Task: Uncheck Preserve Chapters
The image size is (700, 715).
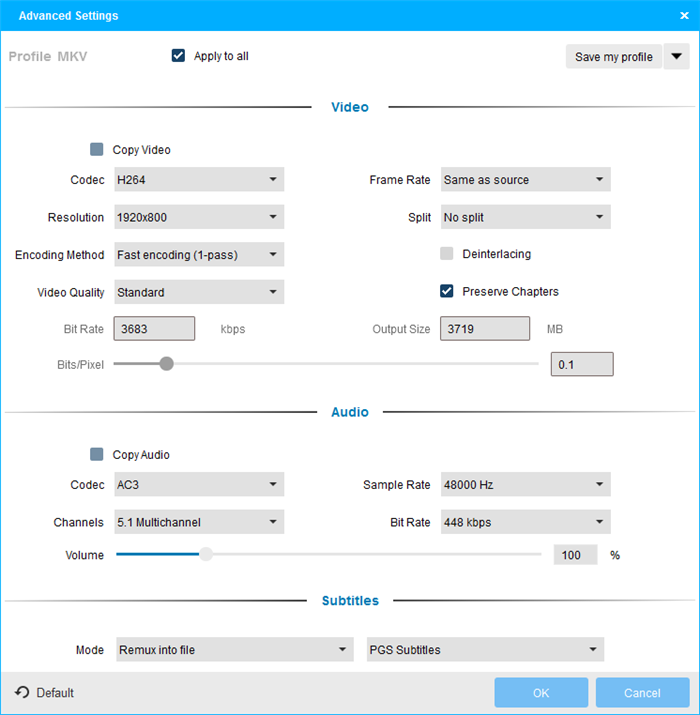Action: pos(446,291)
